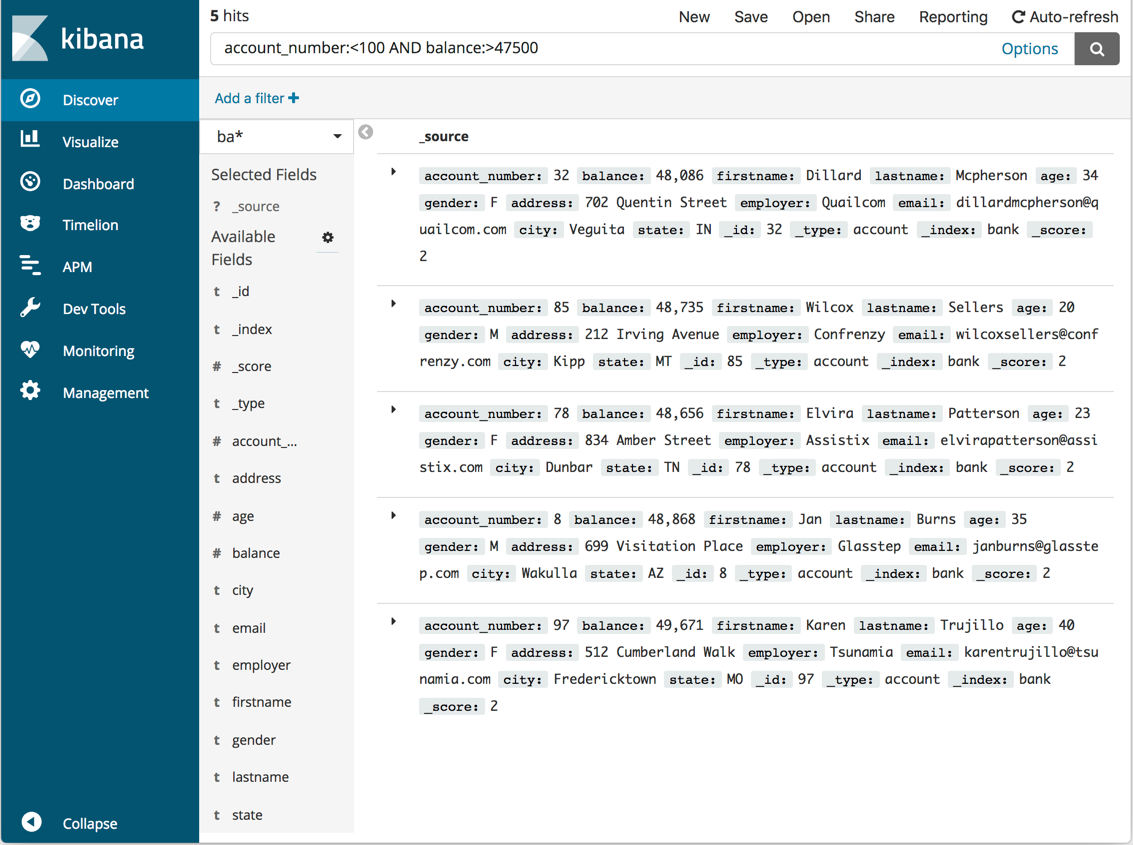
Task: Open Visualize via the bar chart icon
Action: click(x=31, y=141)
